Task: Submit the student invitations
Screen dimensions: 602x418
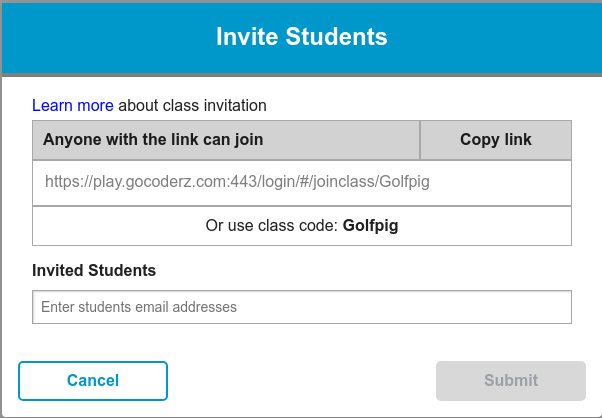Action: 511,381
